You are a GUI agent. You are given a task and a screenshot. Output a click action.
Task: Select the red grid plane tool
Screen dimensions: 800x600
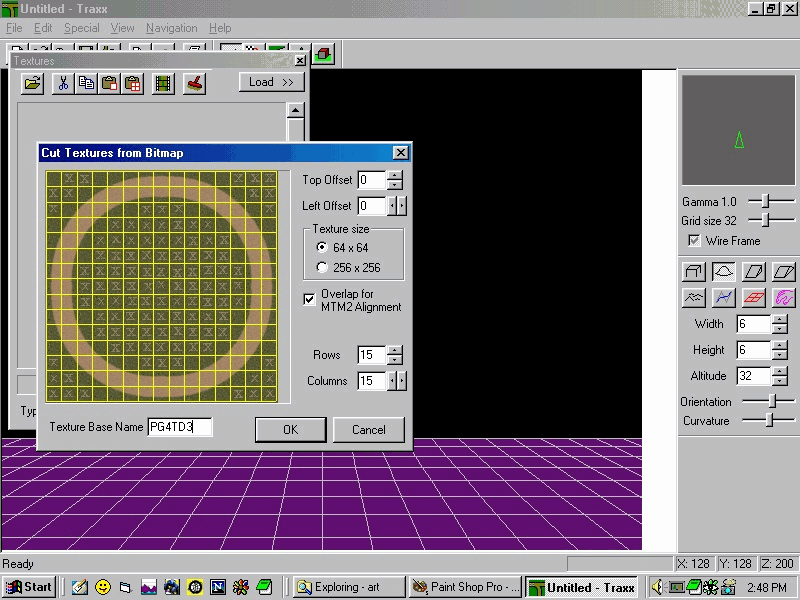point(753,297)
